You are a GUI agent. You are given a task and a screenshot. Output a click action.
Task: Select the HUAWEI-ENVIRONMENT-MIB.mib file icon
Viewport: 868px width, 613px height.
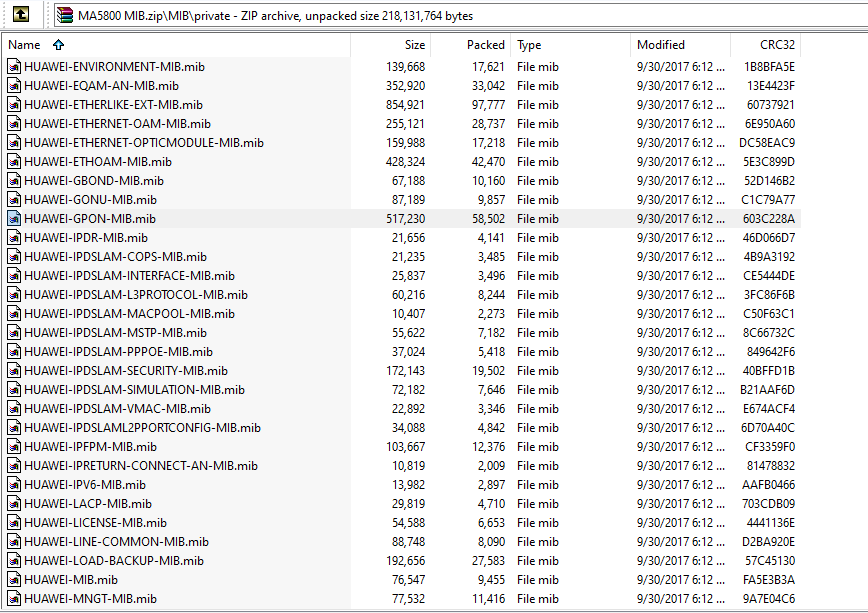click(14, 67)
